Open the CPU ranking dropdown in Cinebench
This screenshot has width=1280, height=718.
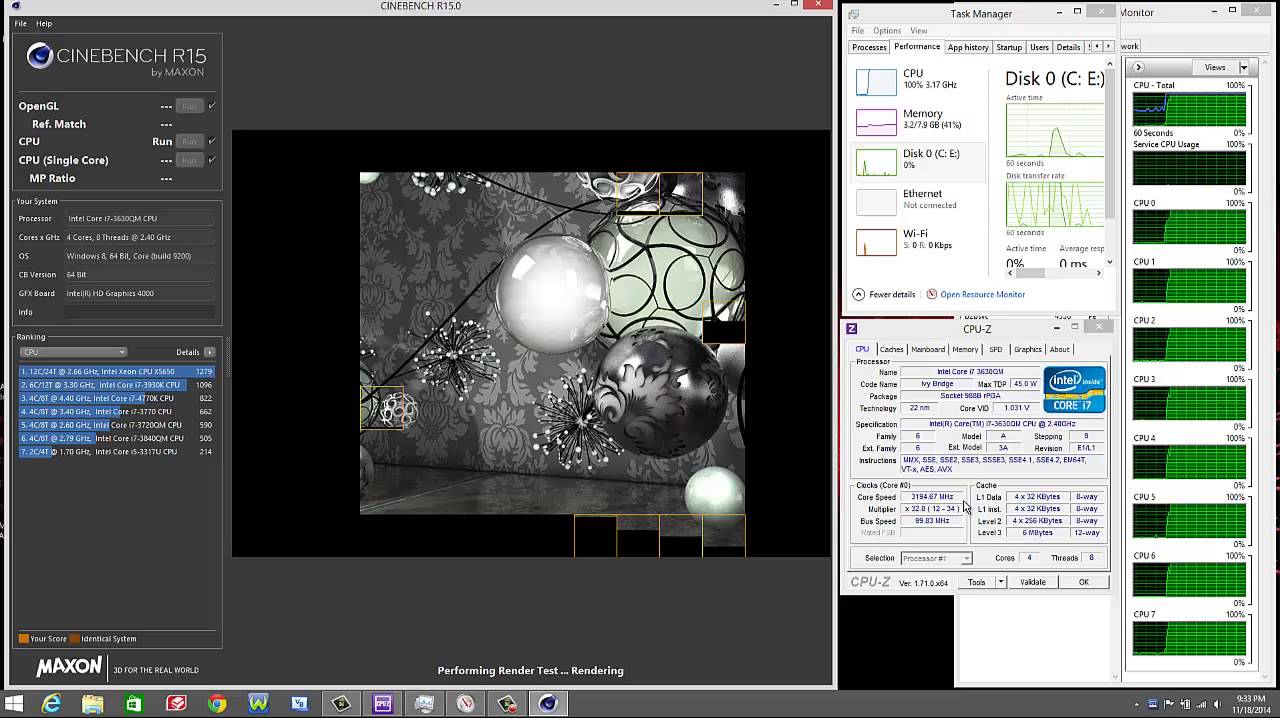point(73,352)
